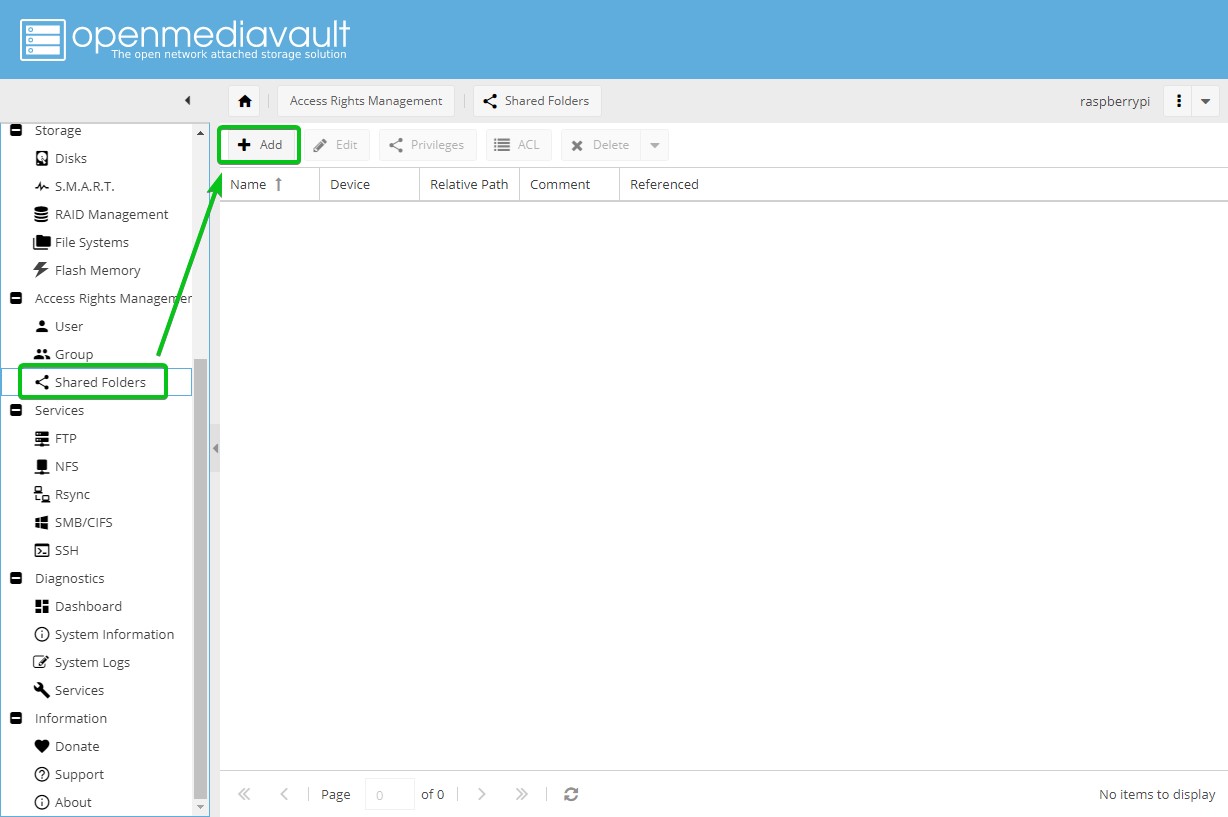The image size is (1228, 817).
Task: Collapse the Services tree section
Action: tap(16, 410)
